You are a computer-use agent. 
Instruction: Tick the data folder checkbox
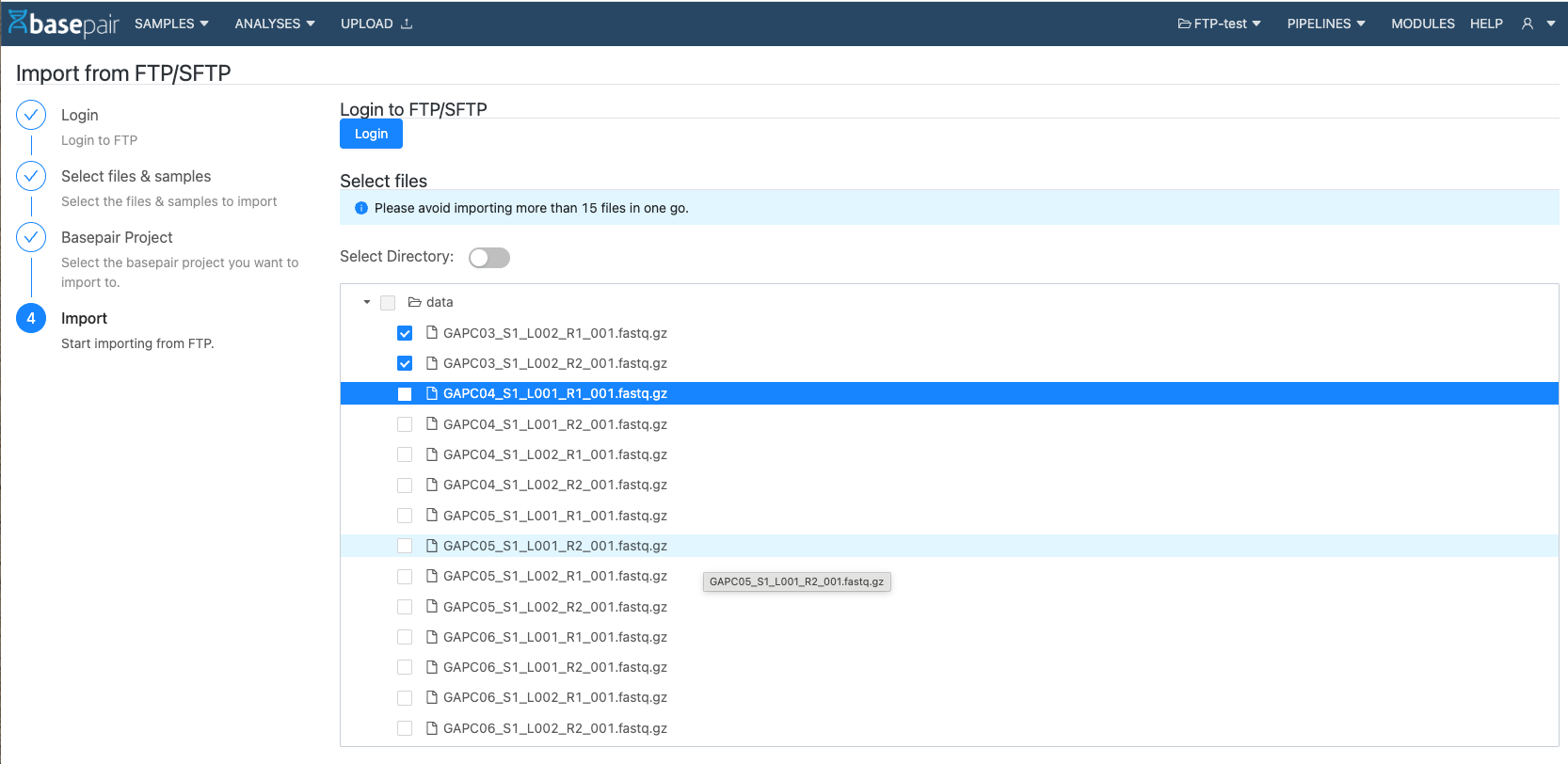388,303
